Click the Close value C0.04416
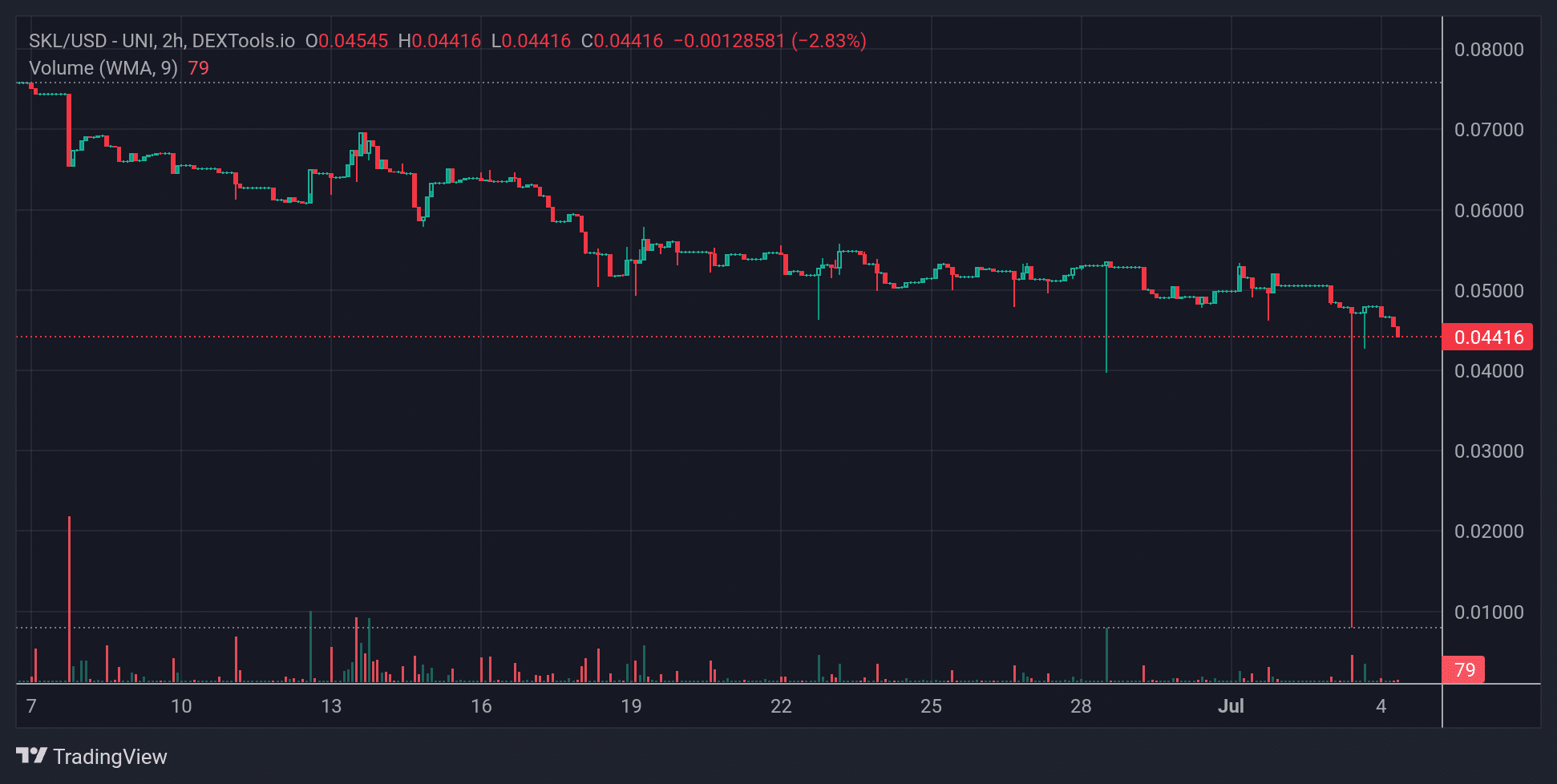Screen dimensions: 1557x784 pyautogui.click(x=622, y=41)
